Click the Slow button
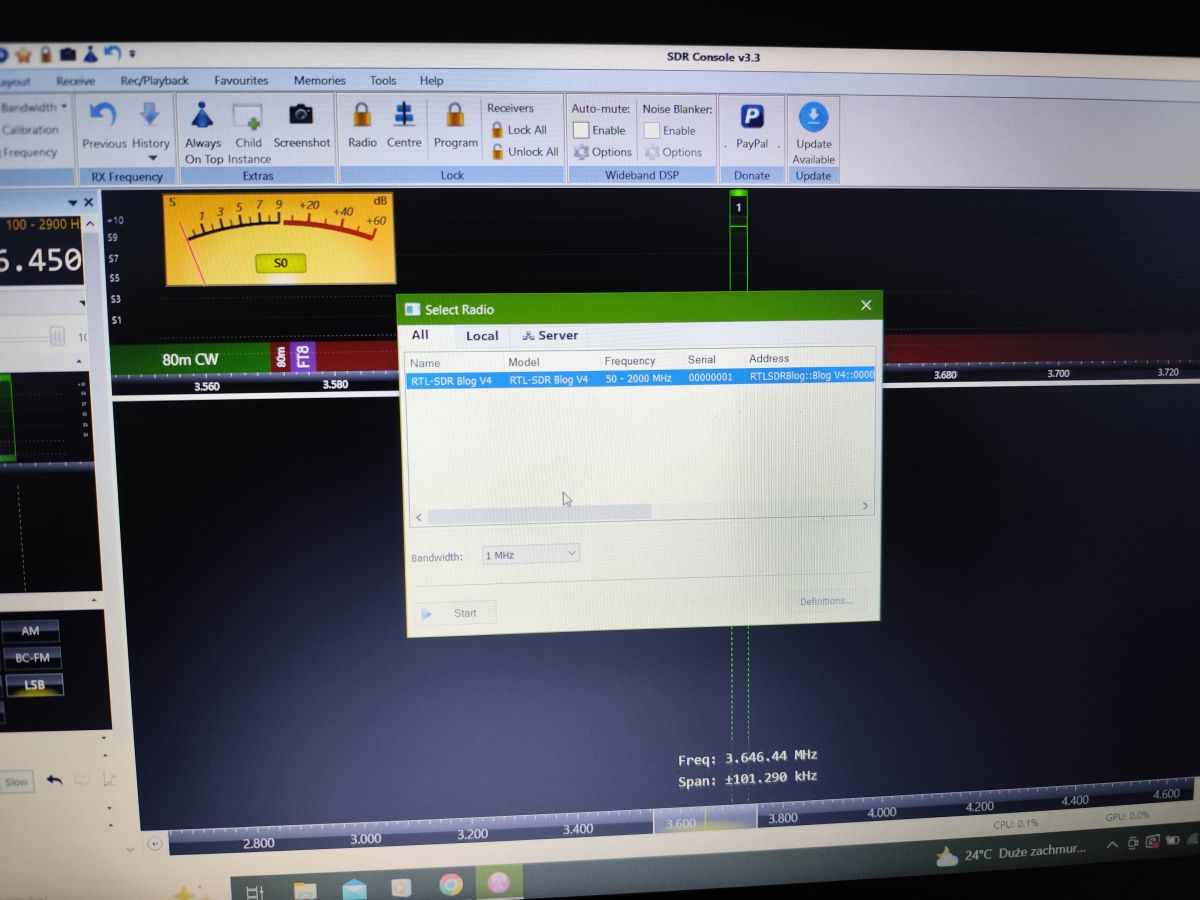The image size is (1200, 900). 17,782
